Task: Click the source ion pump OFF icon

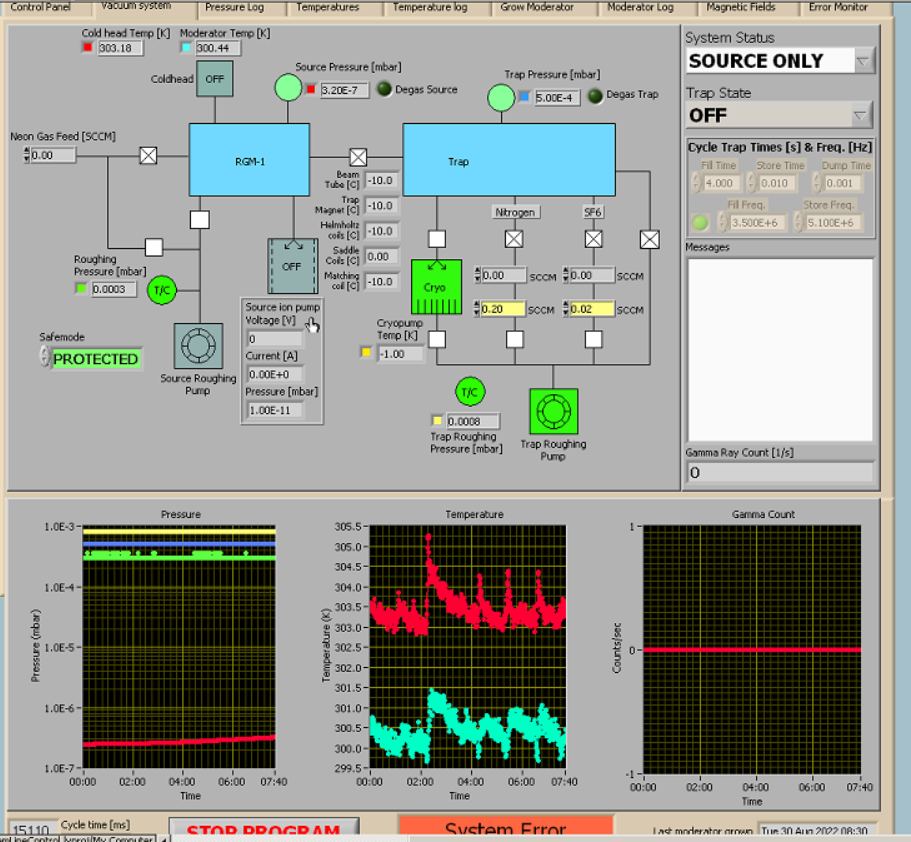Action: [x=291, y=266]
